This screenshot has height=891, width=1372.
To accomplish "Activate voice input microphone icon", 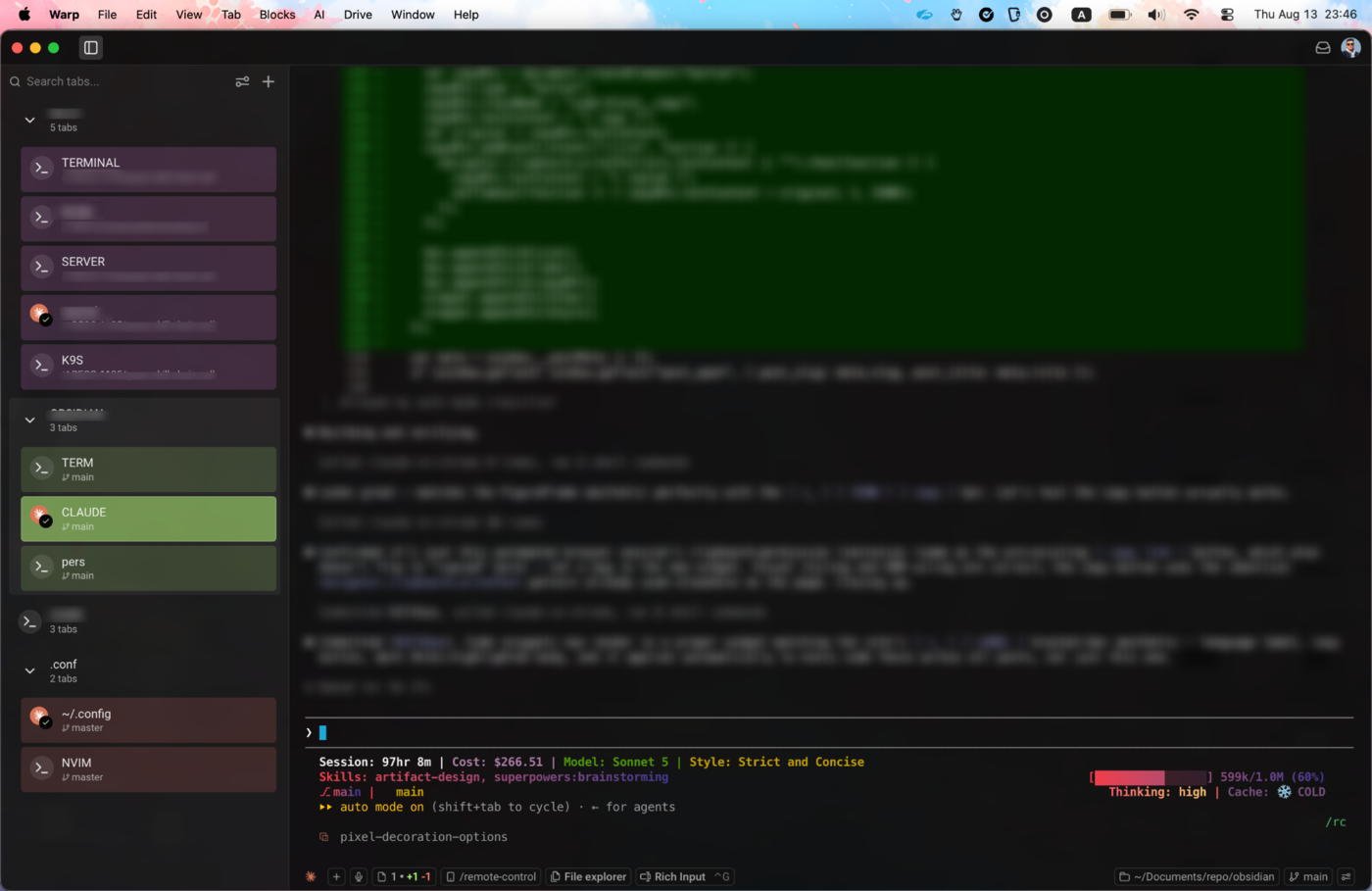I will [359, 876].
